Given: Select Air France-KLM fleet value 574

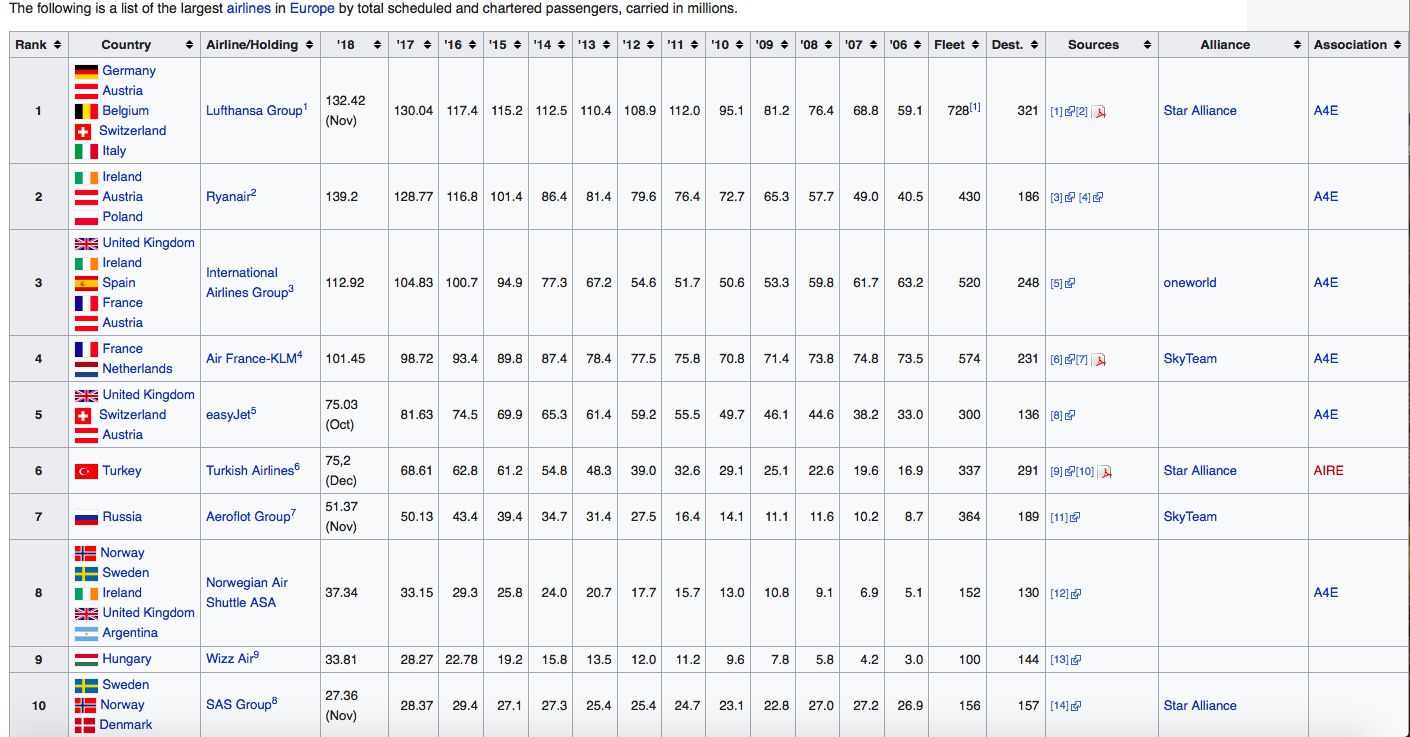Looking at the screenshot, I should pos(969,359).
